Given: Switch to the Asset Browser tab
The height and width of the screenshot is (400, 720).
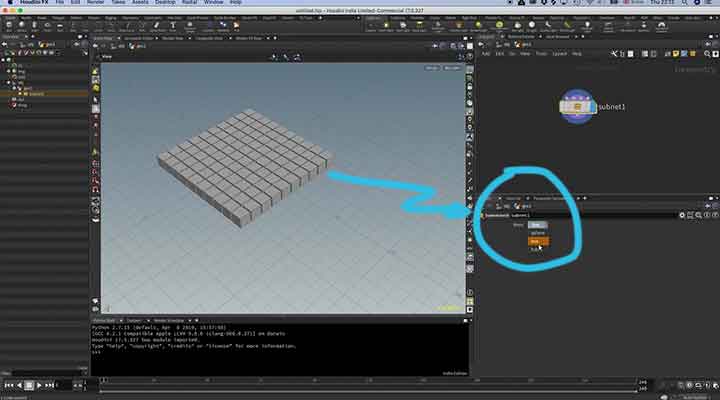Looking at the screenshot, I should [557, 37].
